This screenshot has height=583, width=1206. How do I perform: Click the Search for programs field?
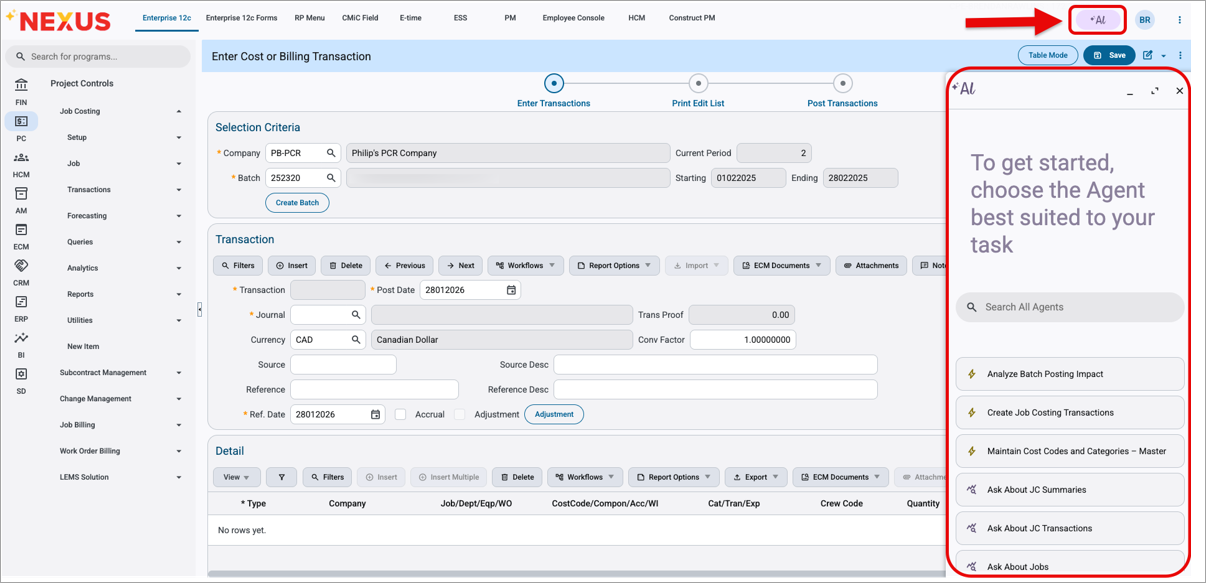(98, 57)
